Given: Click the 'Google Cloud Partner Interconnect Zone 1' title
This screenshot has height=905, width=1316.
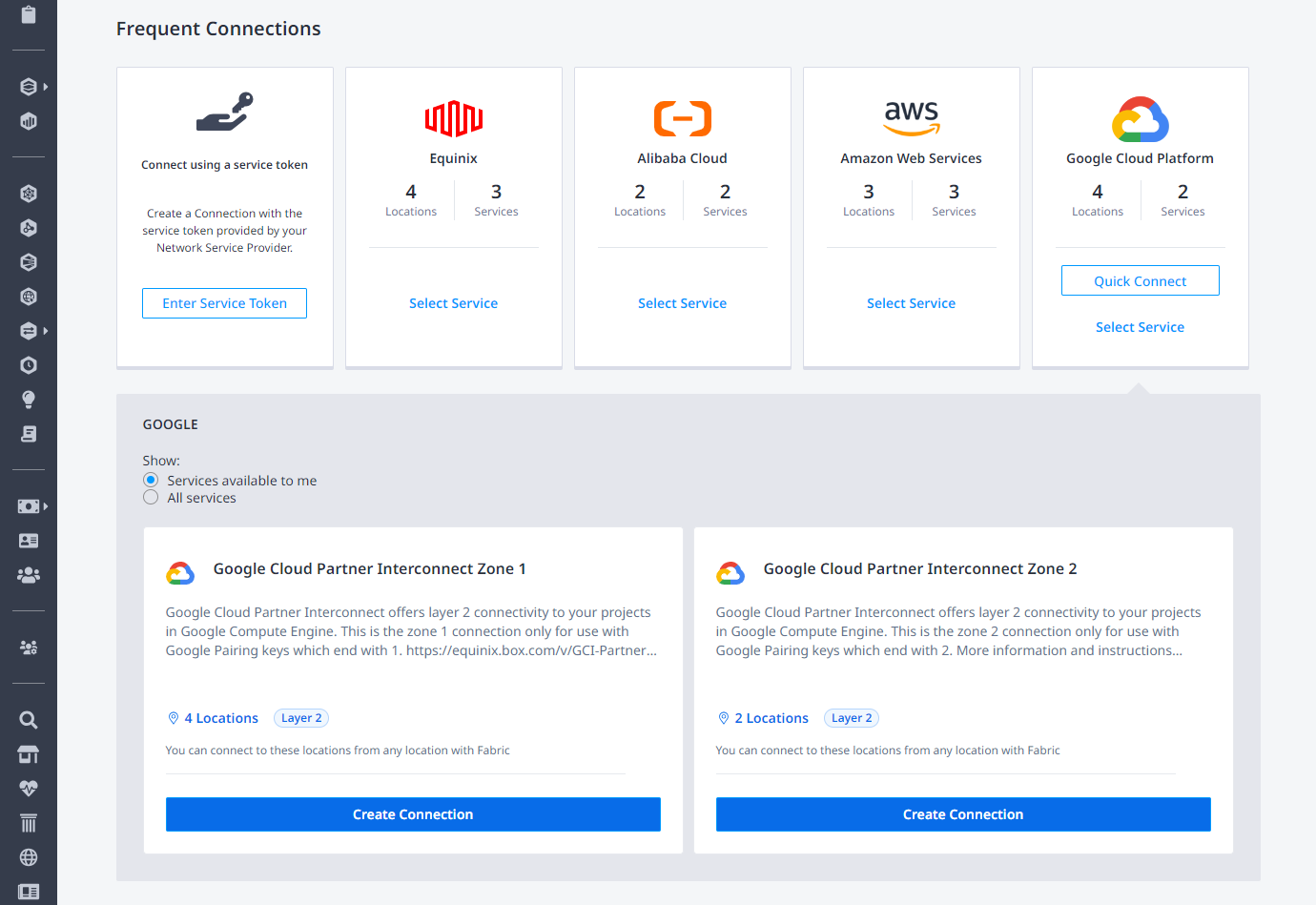Looking at the screenshot, I should point(370,568).
